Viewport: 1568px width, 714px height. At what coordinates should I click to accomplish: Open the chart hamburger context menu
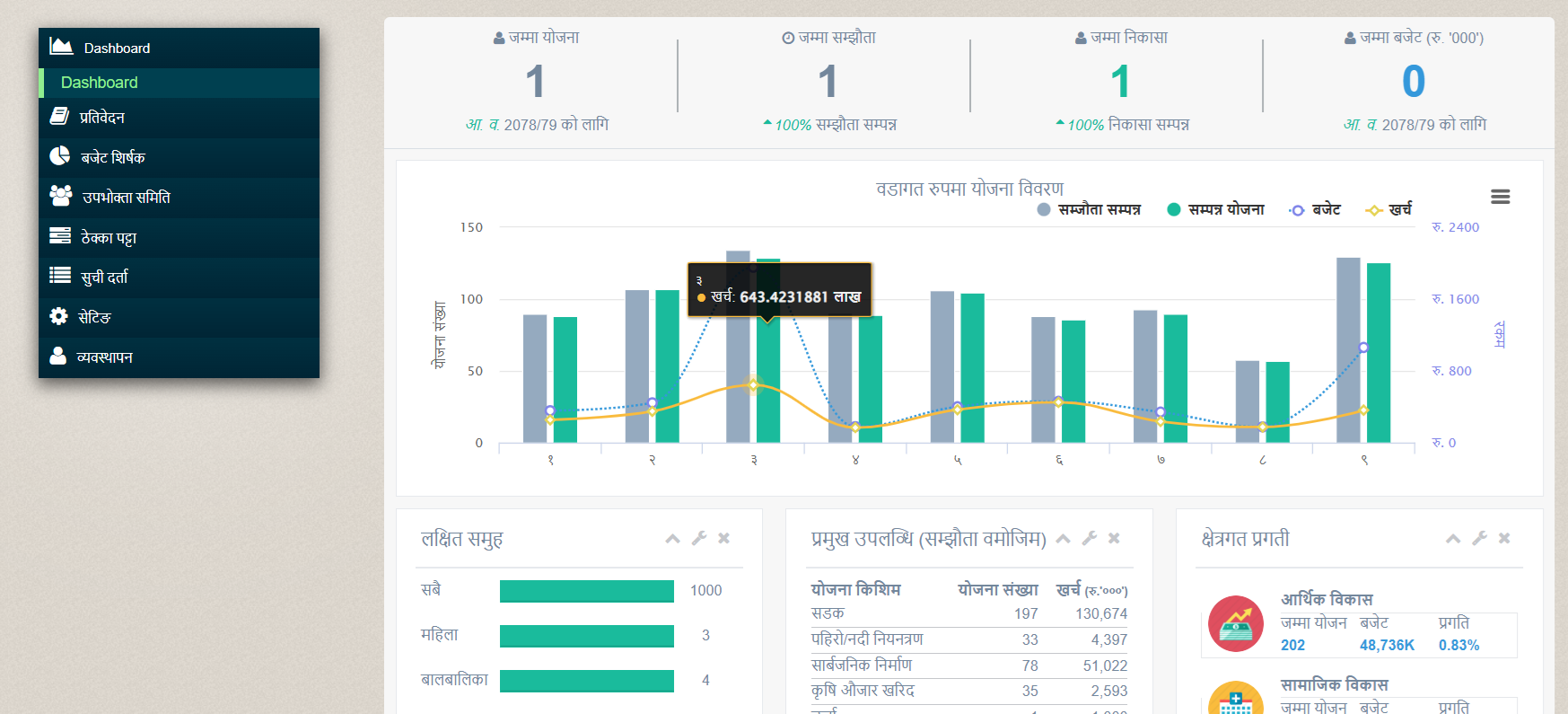click(x=1500, y=197)
